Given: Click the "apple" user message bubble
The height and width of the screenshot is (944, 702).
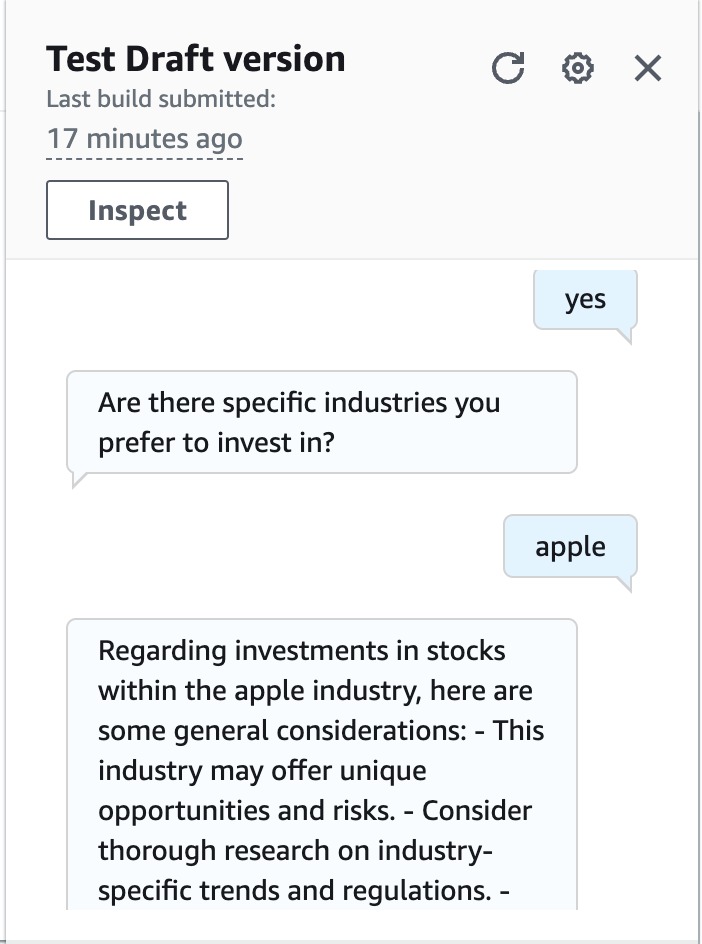Looking at the screenshot, I should [x=570, y=546].
